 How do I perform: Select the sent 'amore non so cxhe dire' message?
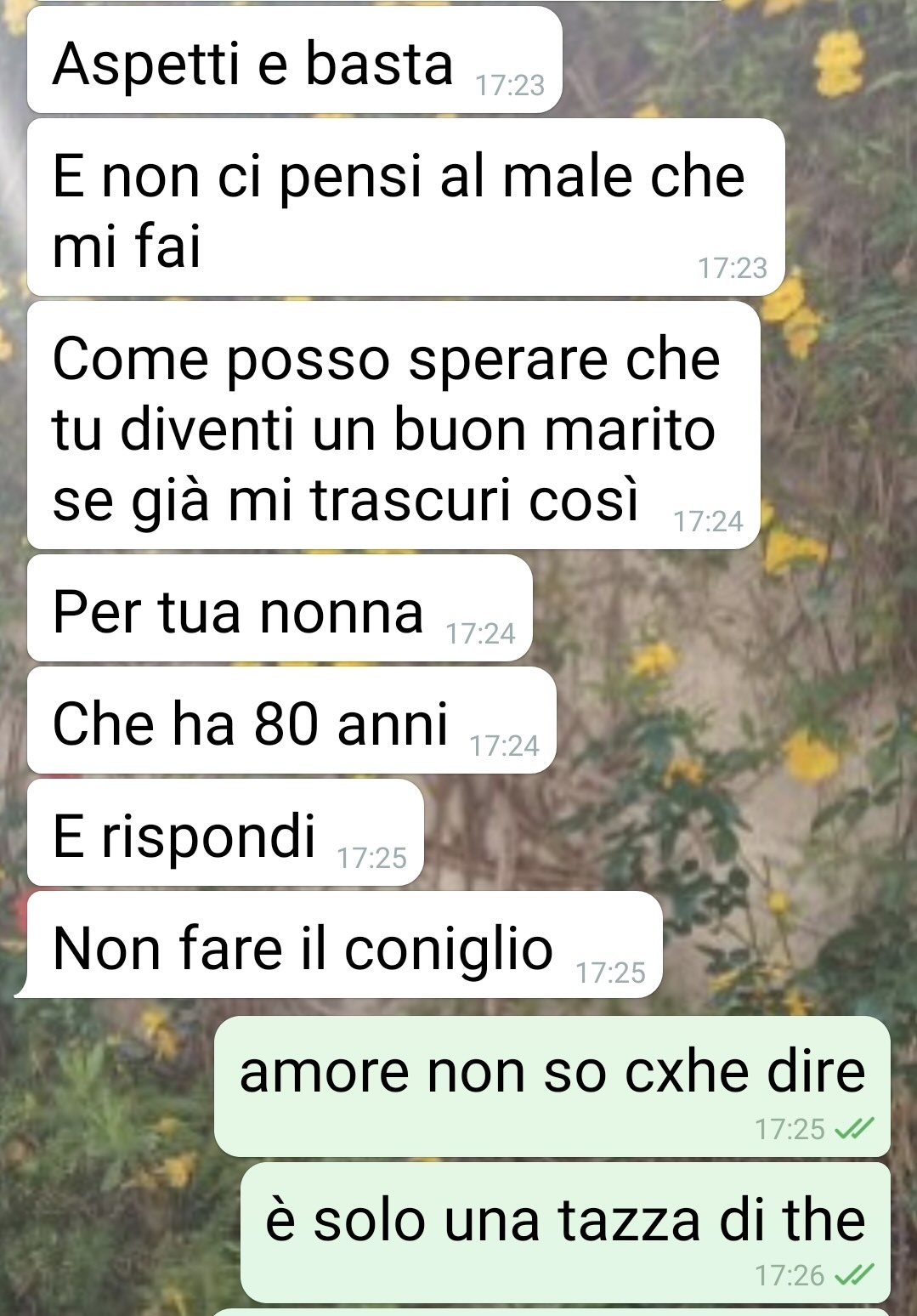[x=552, y=1086]
